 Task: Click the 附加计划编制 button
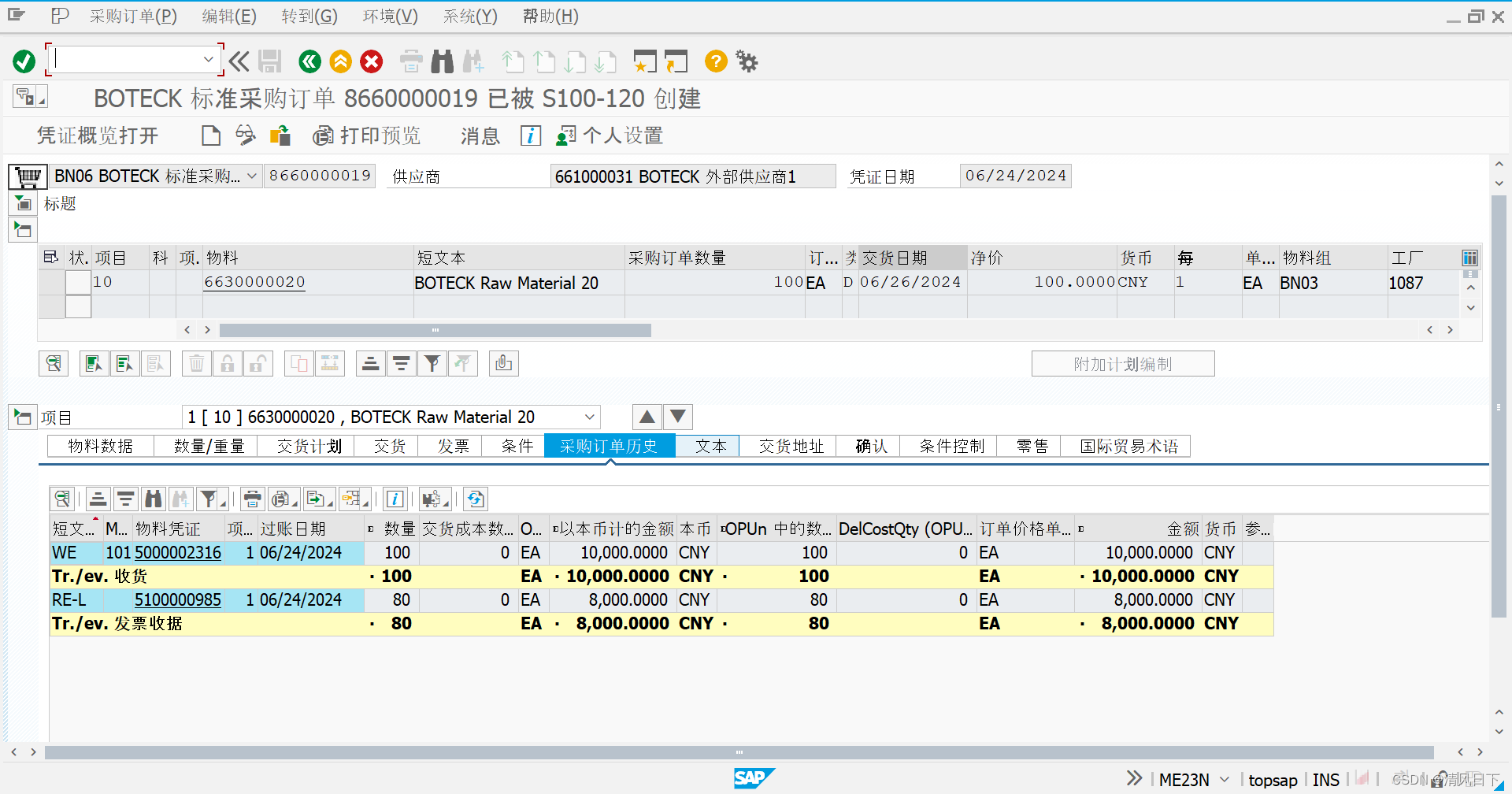click(1123, 364)
